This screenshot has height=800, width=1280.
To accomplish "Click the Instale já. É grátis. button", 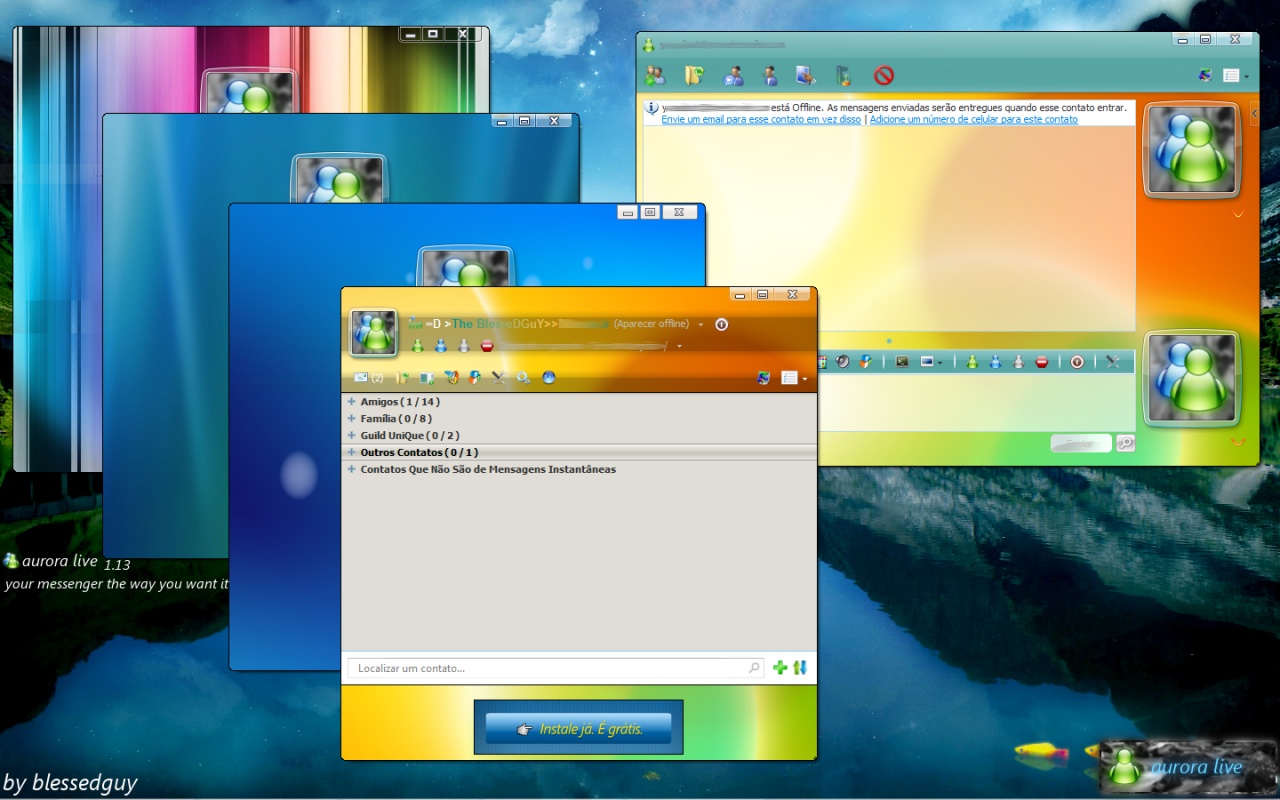I will (579, 728).
